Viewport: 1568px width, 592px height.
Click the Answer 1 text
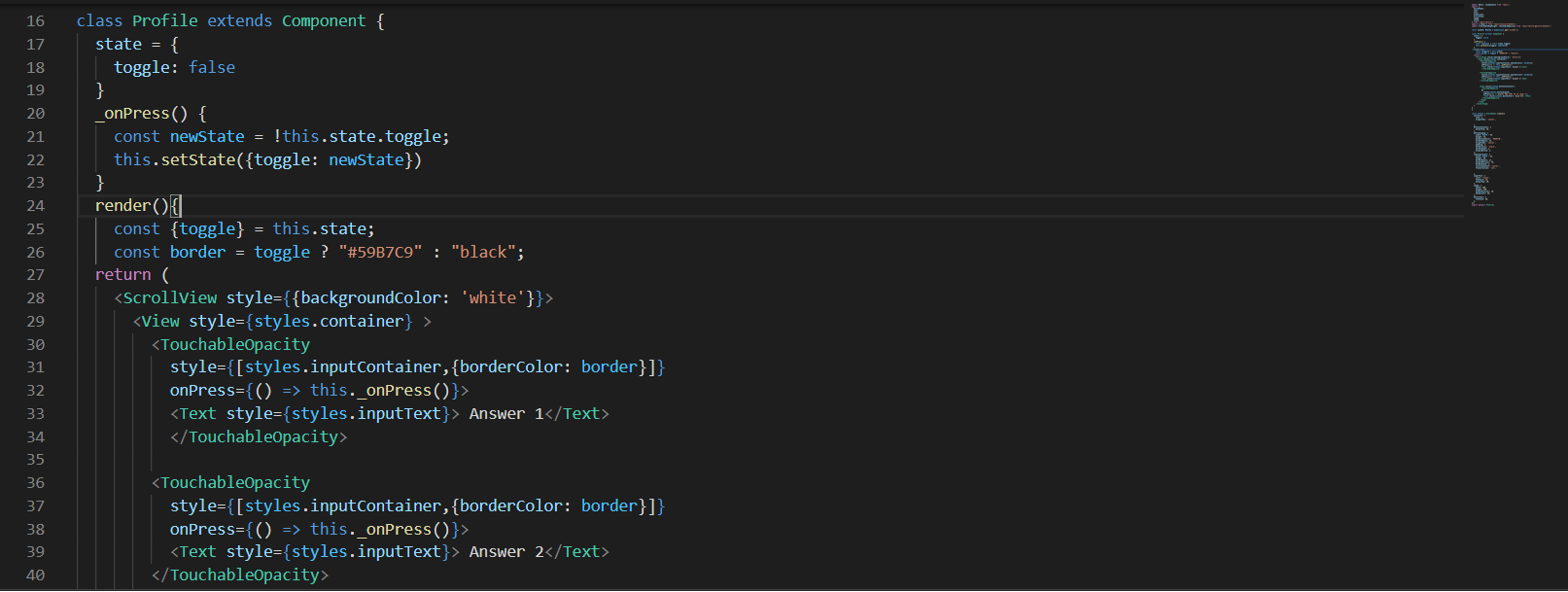506,413
